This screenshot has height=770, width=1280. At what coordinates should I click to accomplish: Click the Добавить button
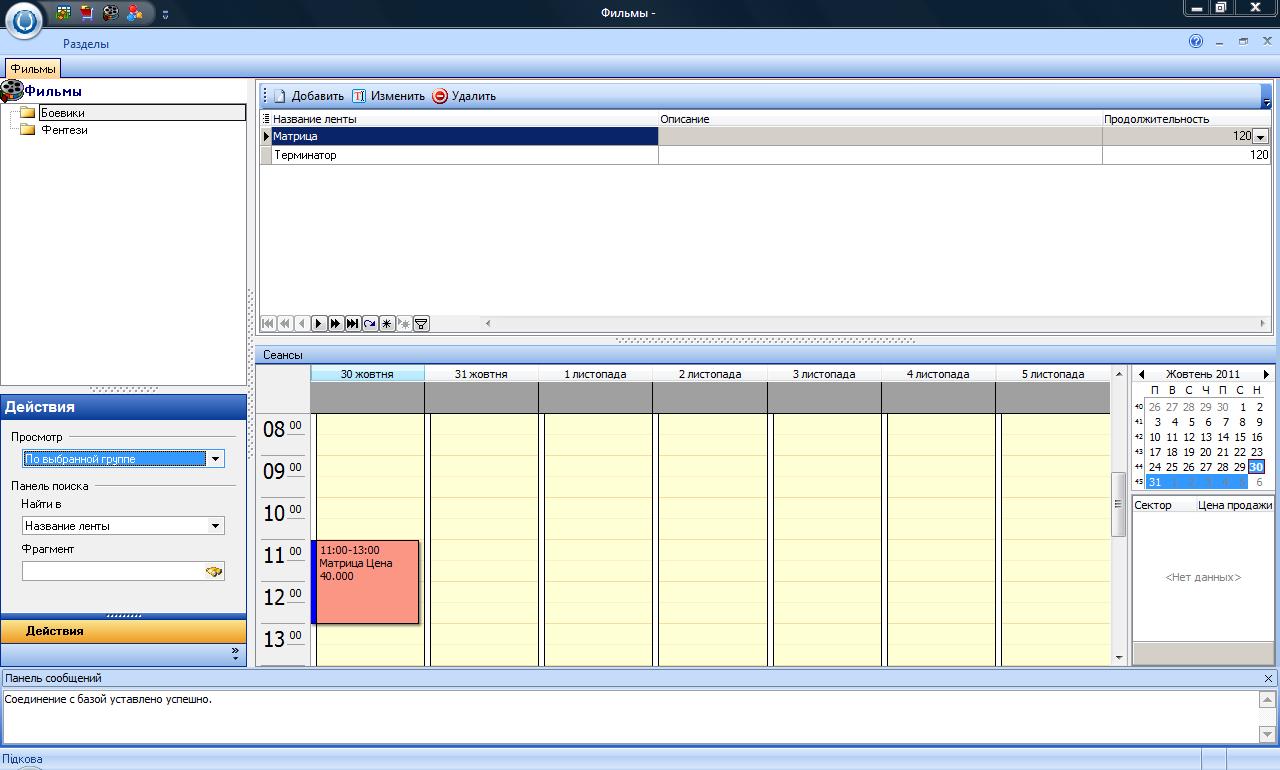(x=308, y=96)
